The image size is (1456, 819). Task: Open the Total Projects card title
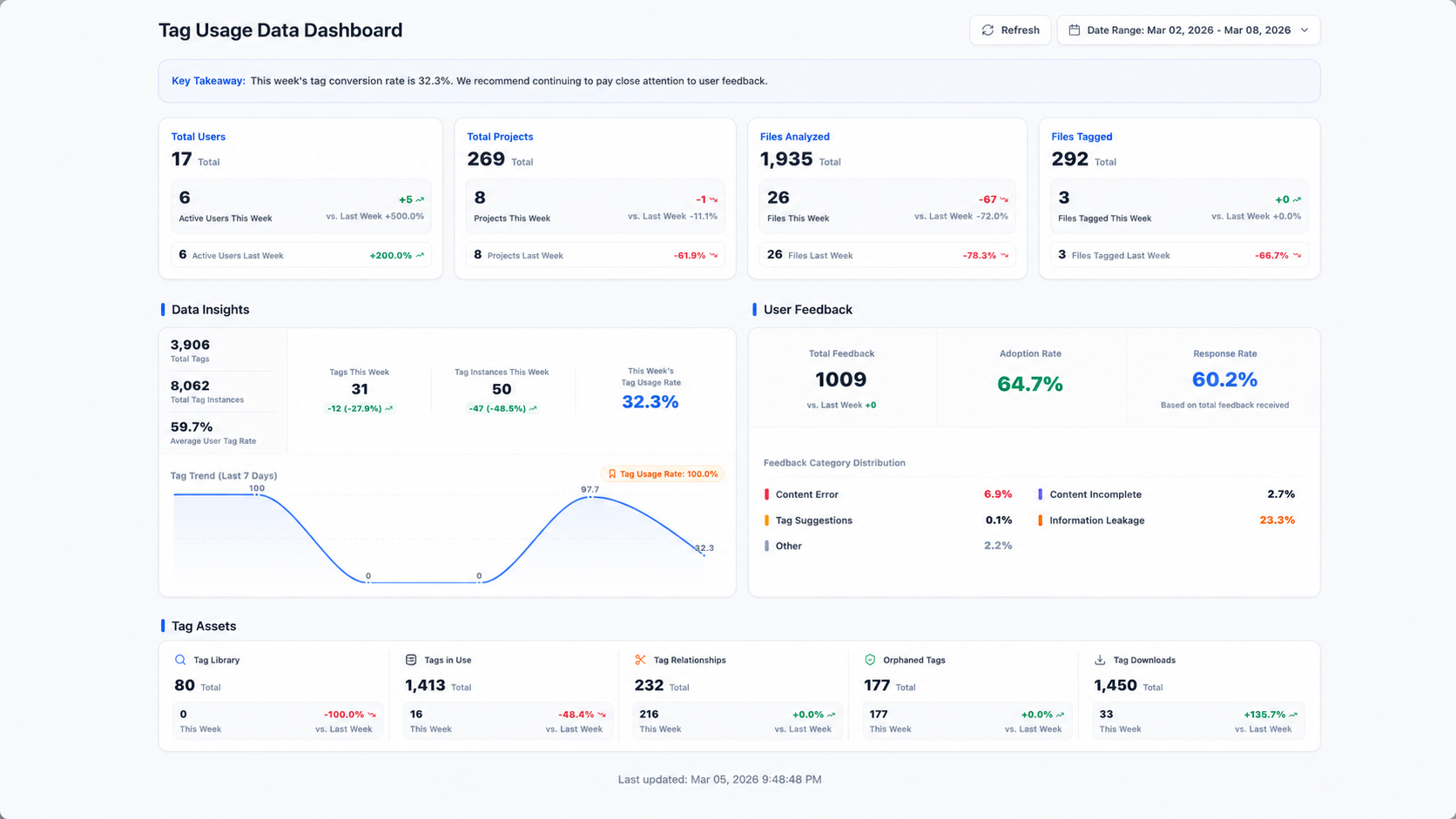point(500,137)
